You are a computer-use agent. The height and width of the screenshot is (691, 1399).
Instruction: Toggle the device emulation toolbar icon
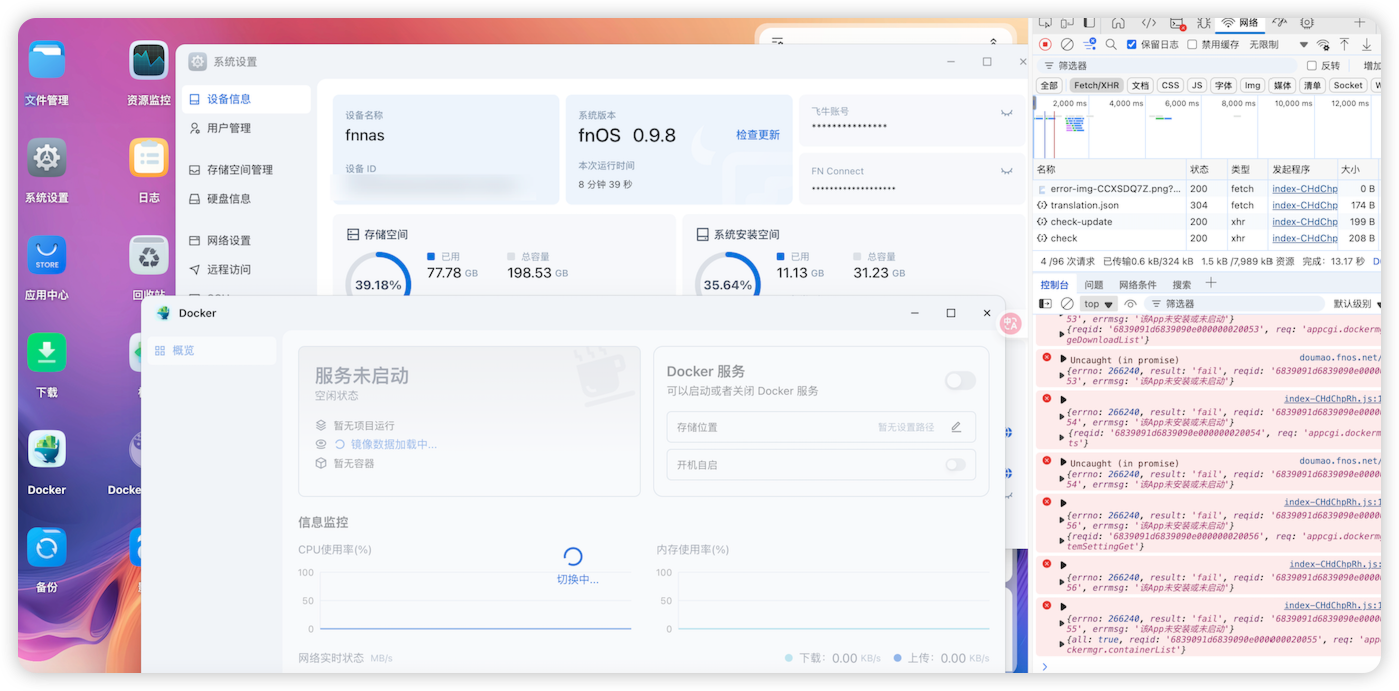(x=1066, y=23)
